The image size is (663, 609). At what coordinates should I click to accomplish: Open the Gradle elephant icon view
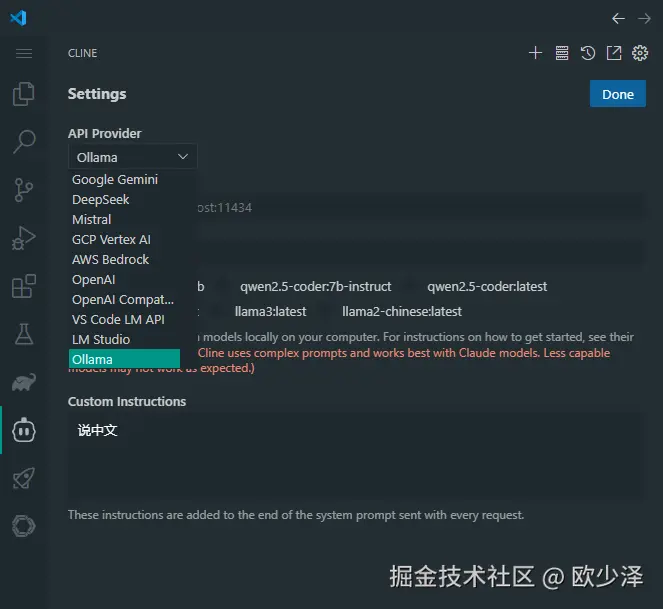[24, 382]
